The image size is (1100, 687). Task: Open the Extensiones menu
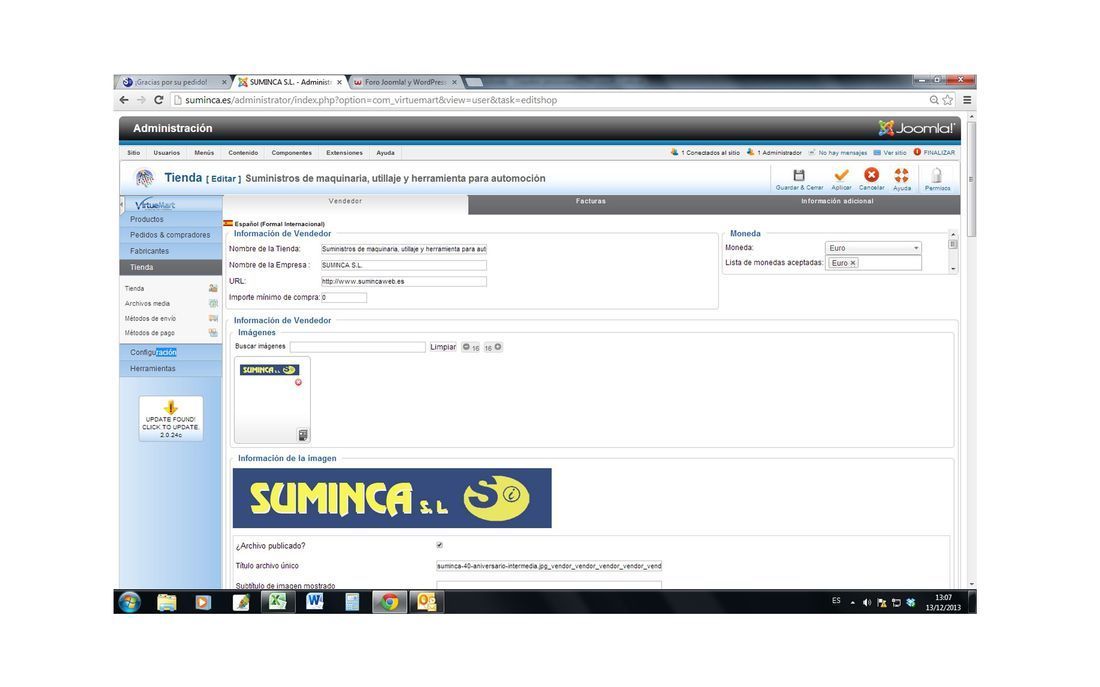(344, 152)
